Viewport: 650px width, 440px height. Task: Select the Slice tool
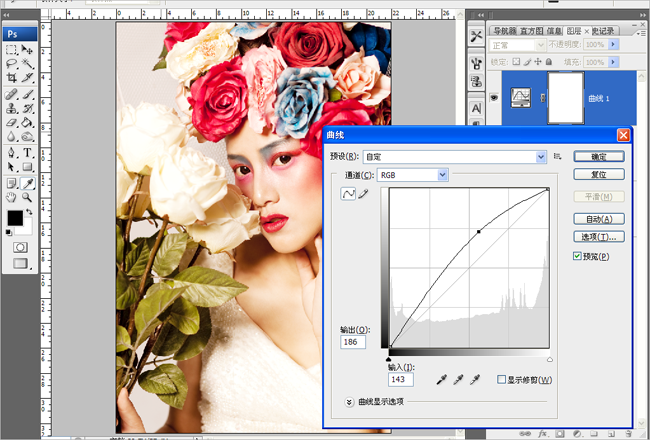[27, 77]
